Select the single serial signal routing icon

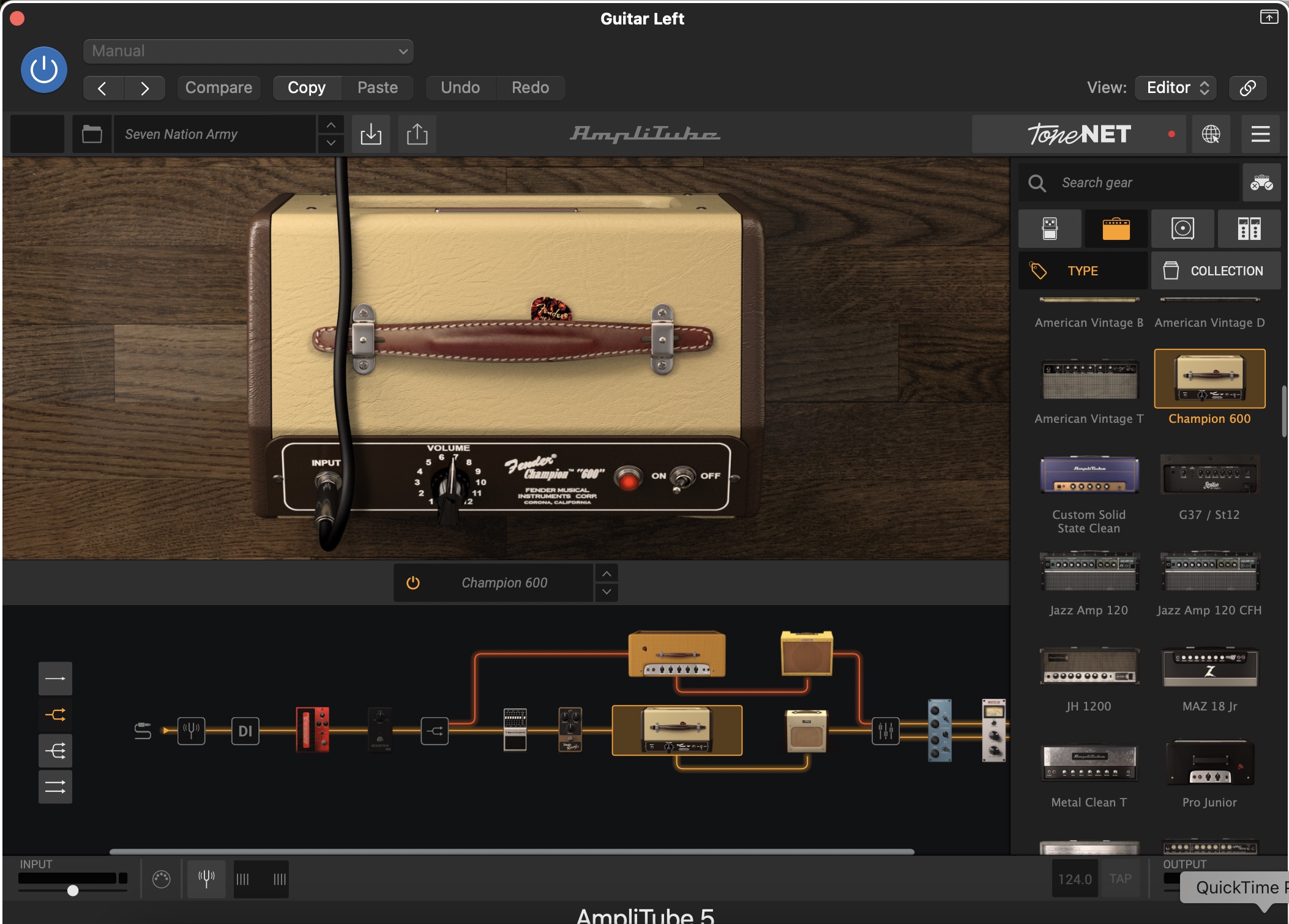(x=55, y=679)
